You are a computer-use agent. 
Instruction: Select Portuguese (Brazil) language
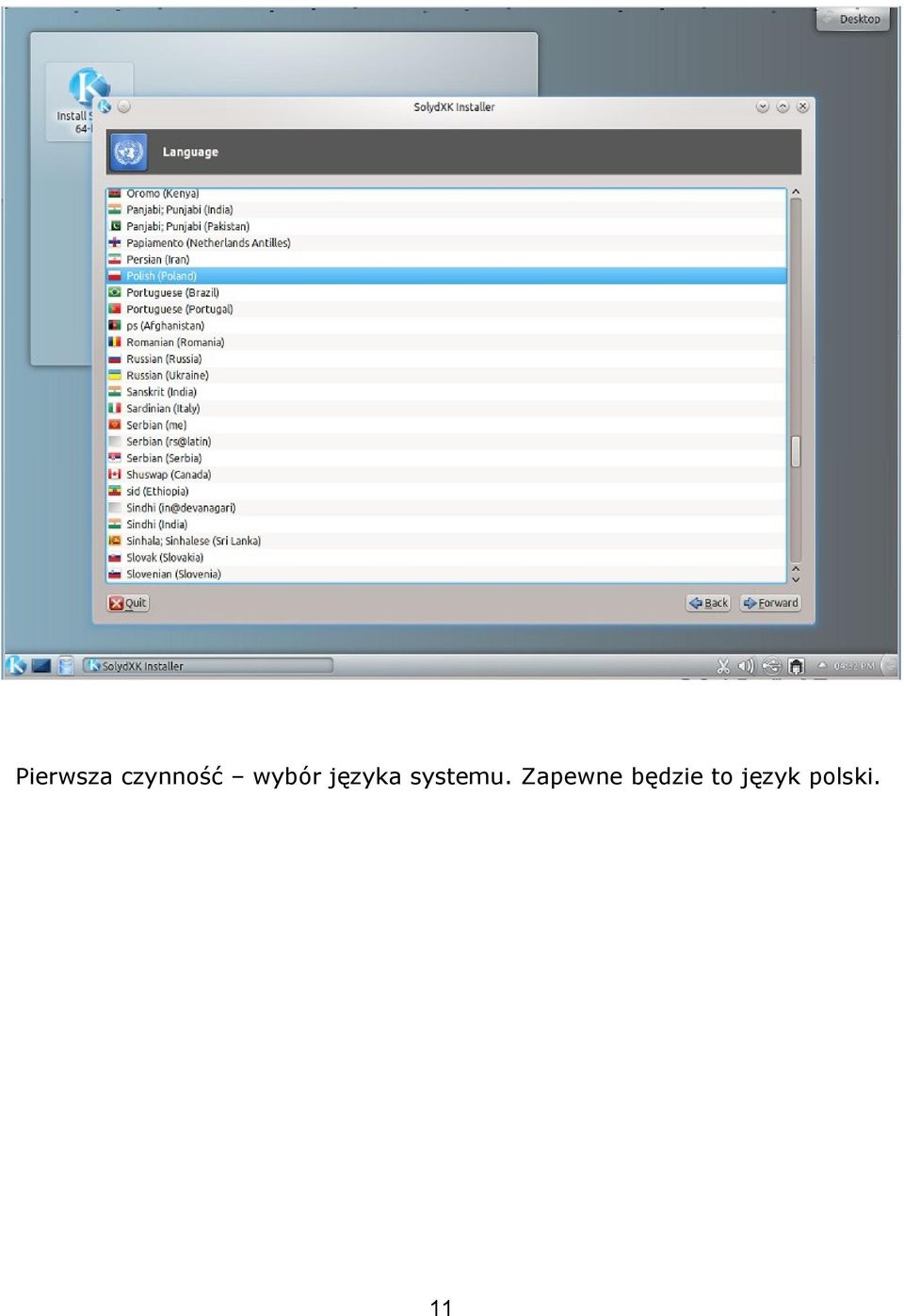pos(446,292)
